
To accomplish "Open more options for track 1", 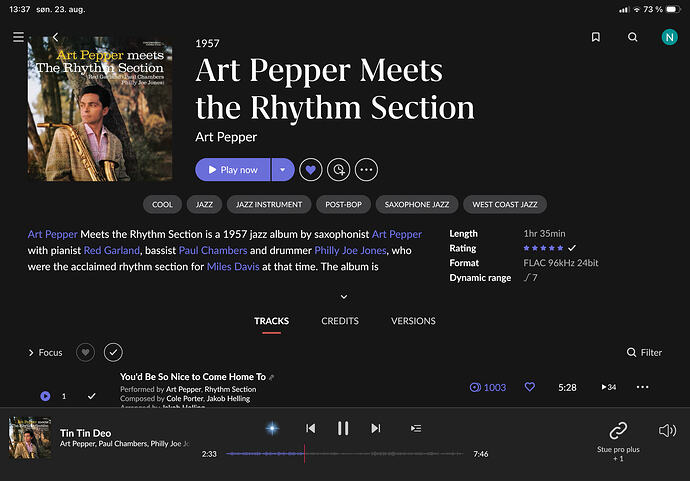I will click(642, 387).
